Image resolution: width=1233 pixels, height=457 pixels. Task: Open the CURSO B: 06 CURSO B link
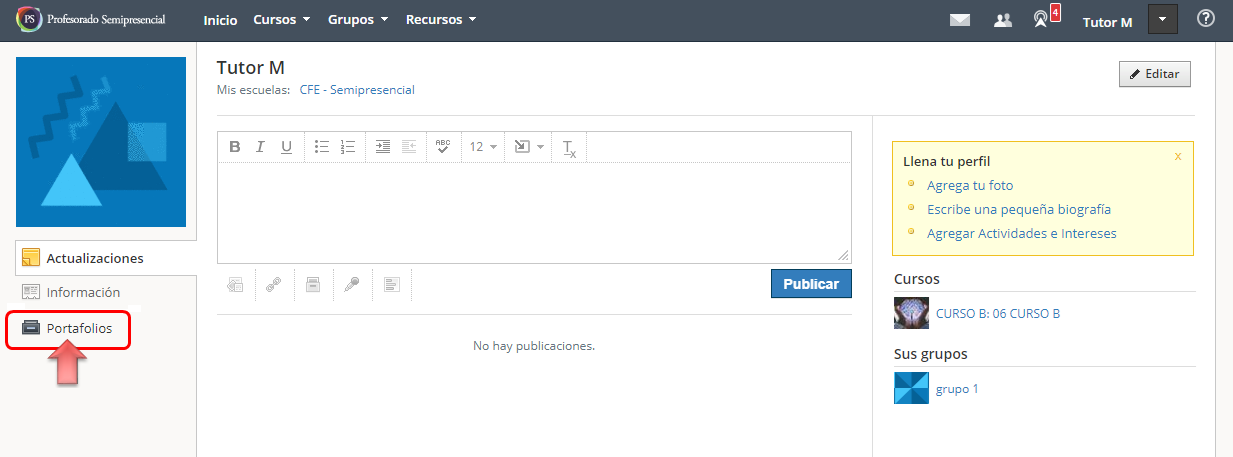pos(997,313)
